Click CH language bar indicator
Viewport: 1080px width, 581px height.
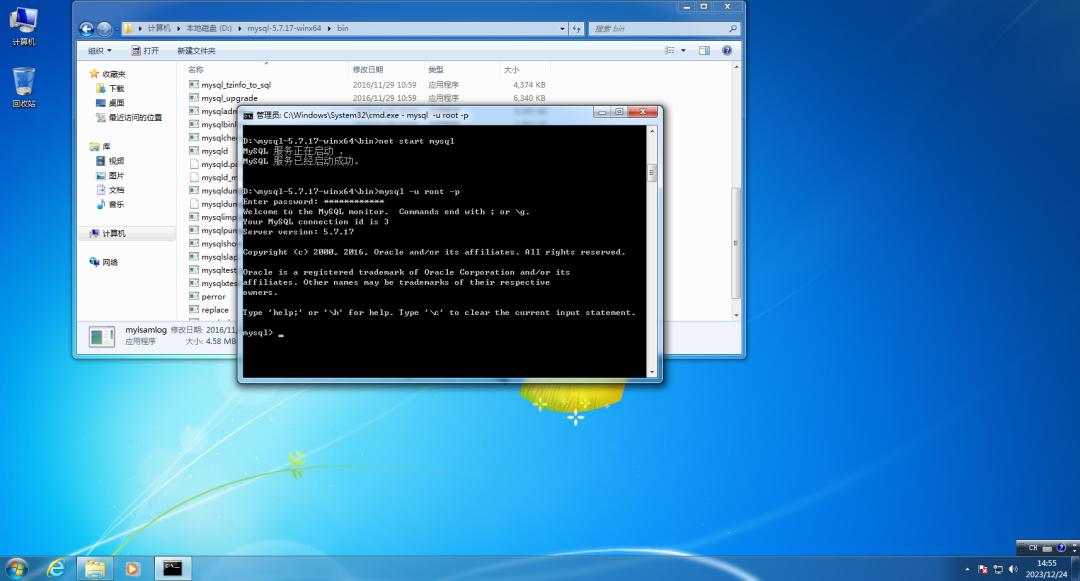[1033, 548]
